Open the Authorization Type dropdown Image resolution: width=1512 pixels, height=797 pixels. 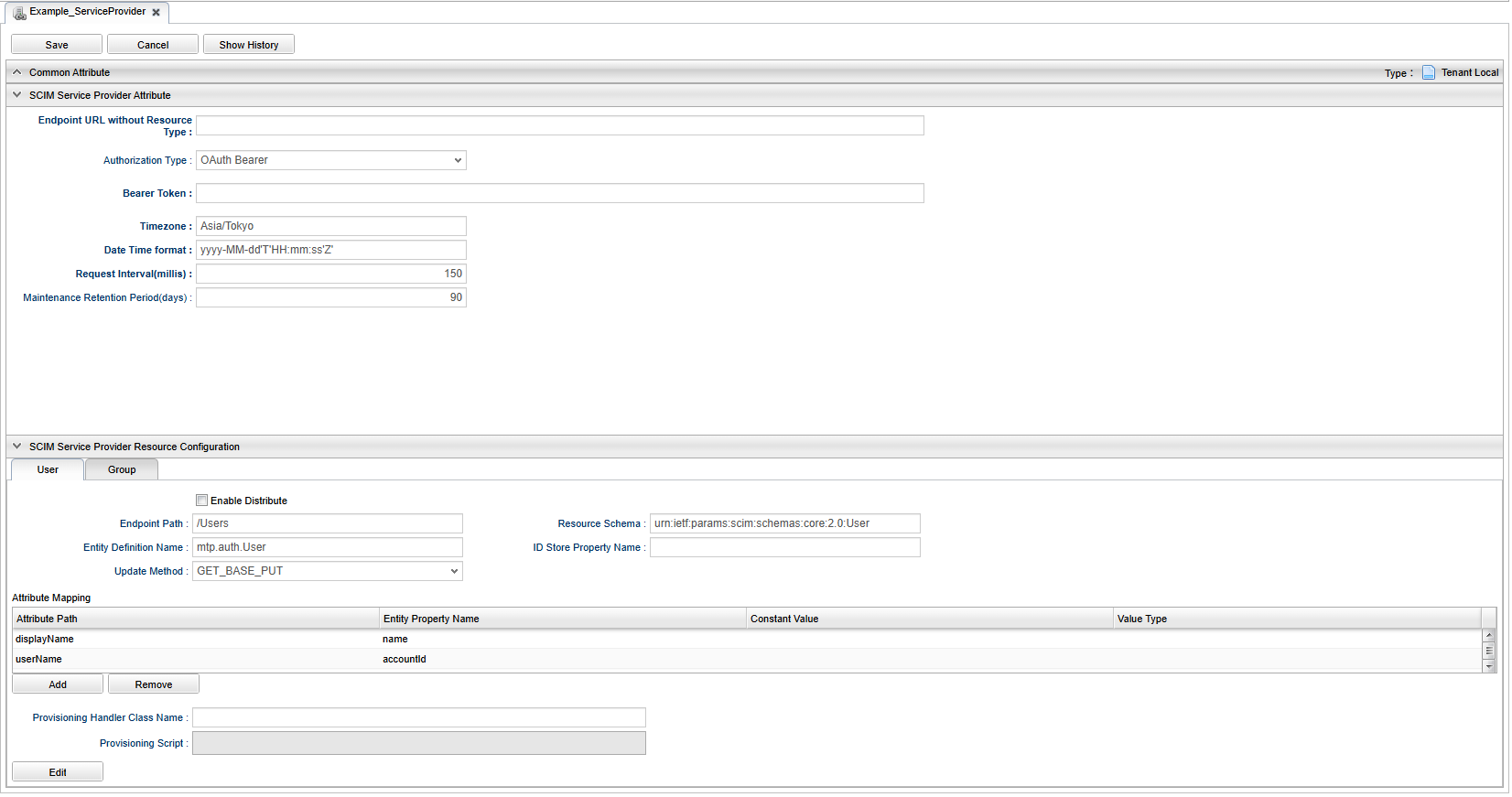point(331,160)
